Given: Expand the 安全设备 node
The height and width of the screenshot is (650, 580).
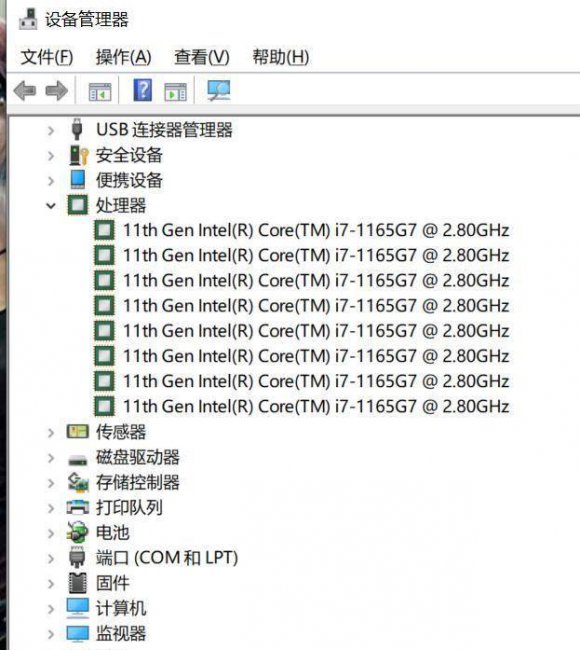Looking at the screenshot, I should pos(51,156).
